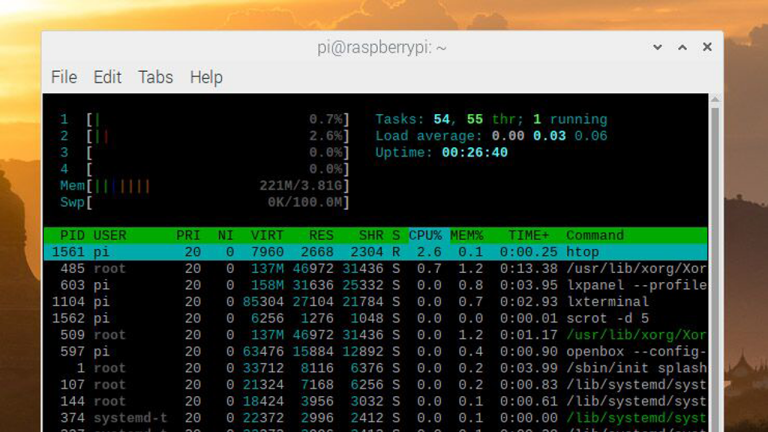Click the Load average 0.03 value

(x=549, y=136)
